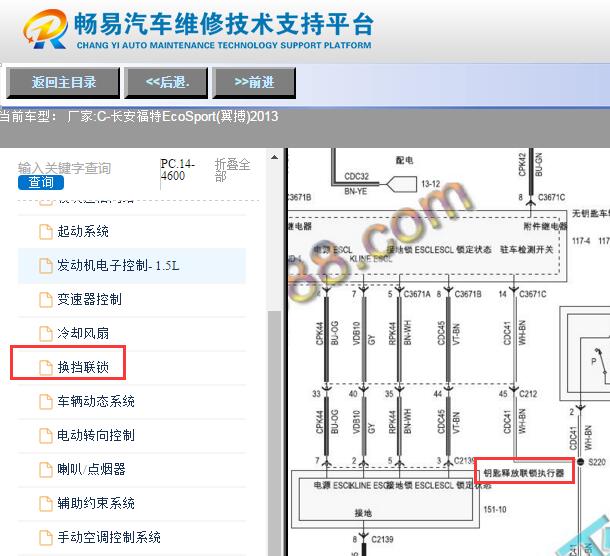Open the 辅助约束系统 entry

[132, 503]
